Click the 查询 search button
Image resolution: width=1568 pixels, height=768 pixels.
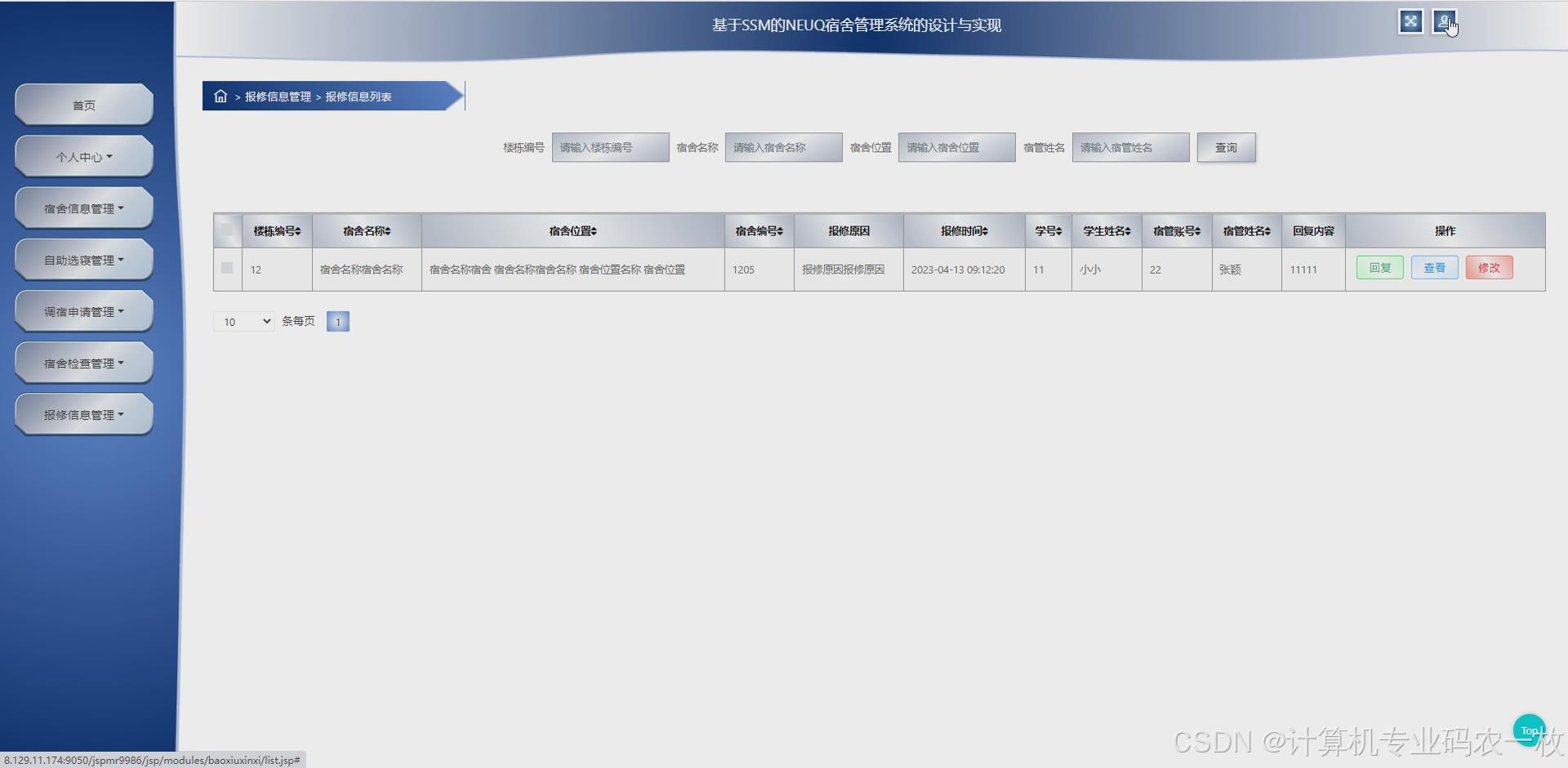coord(1226,147)
